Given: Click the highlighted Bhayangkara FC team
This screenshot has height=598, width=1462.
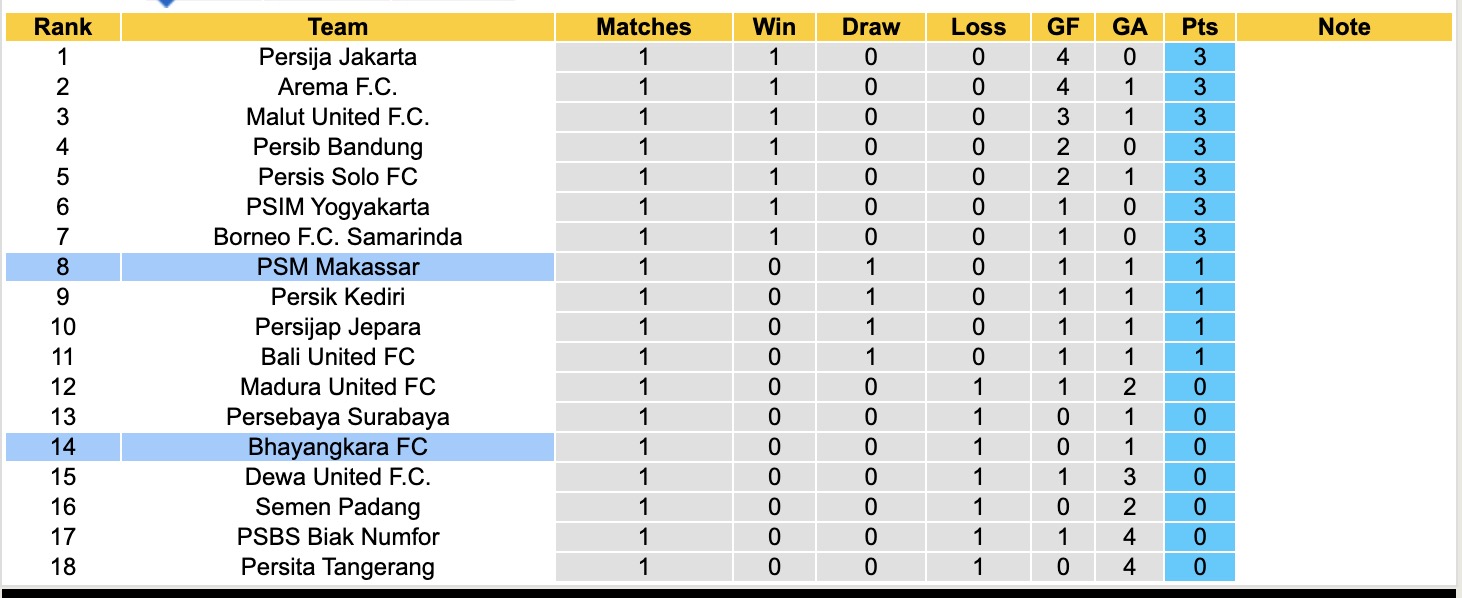Looking at the screenshot, I should click(338, 447).
